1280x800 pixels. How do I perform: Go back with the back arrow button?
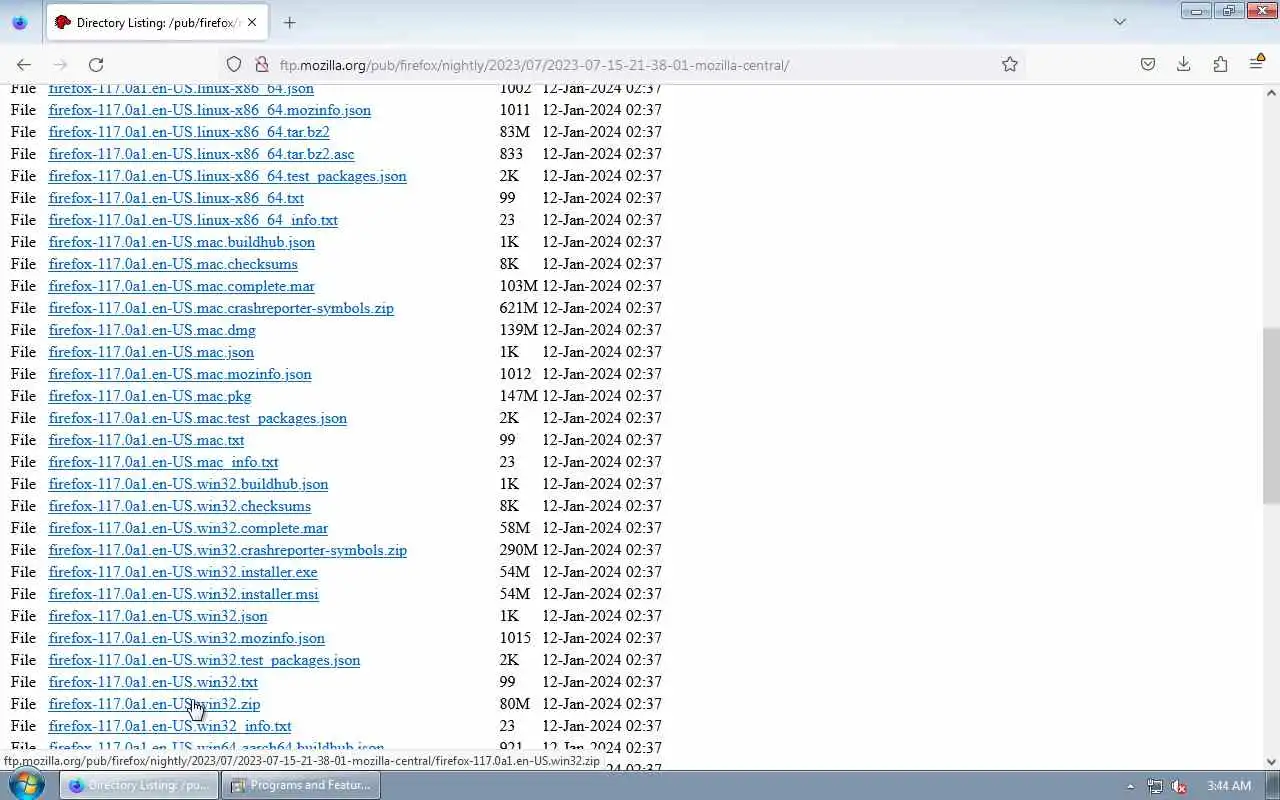[x=24, y=64]
